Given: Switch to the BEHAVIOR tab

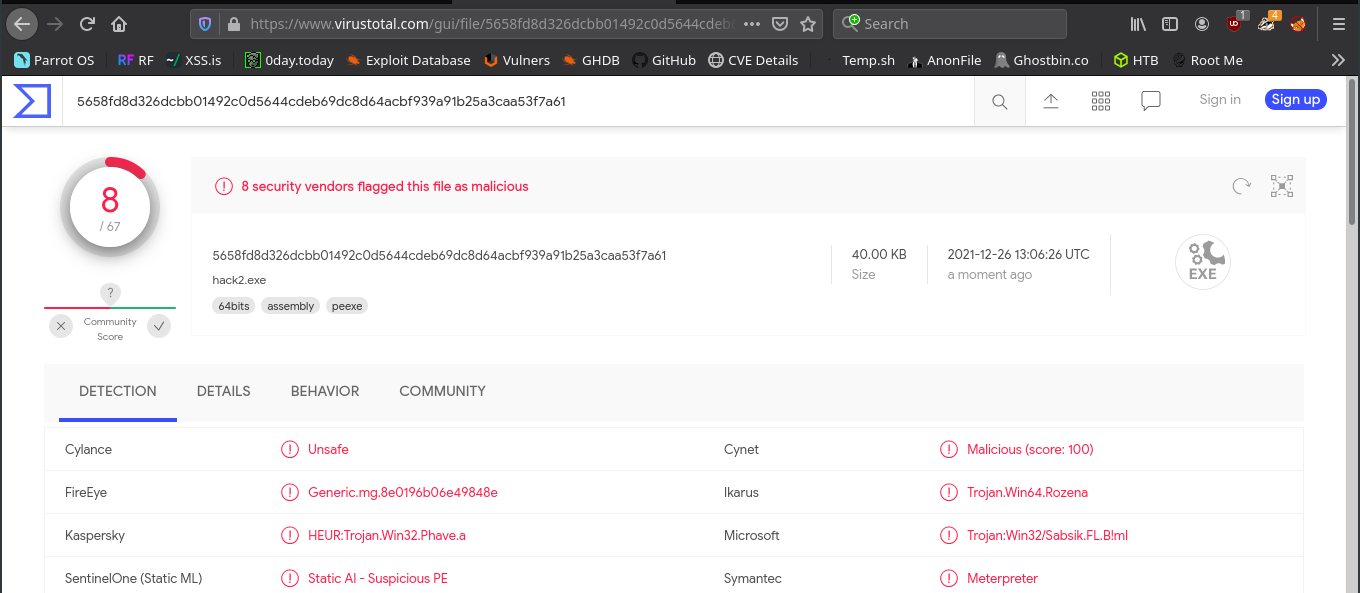Looking at the screenshot, I should [x=325, y=391].
